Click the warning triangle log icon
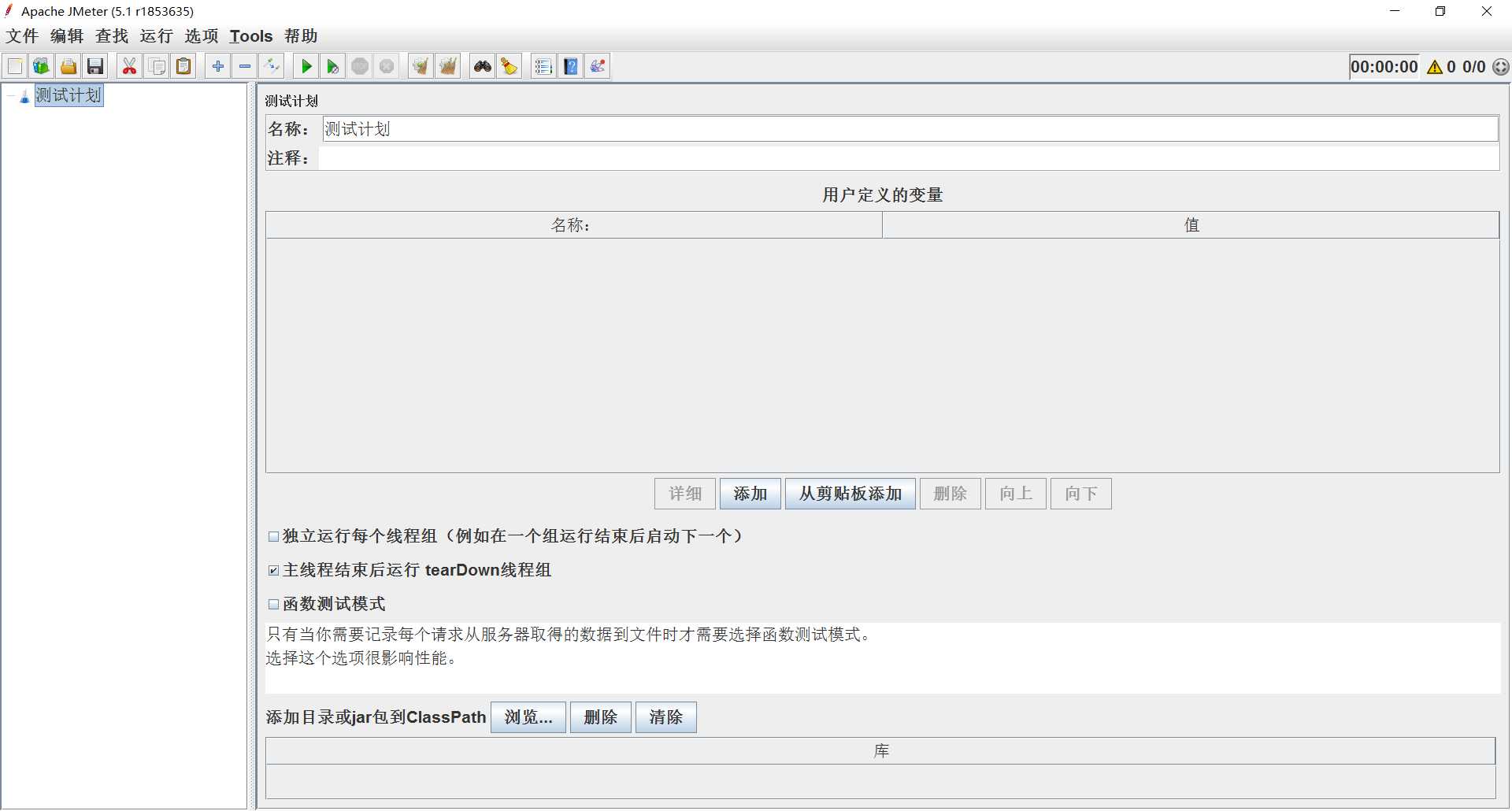1512x811 pixels. coord(1435,67)
